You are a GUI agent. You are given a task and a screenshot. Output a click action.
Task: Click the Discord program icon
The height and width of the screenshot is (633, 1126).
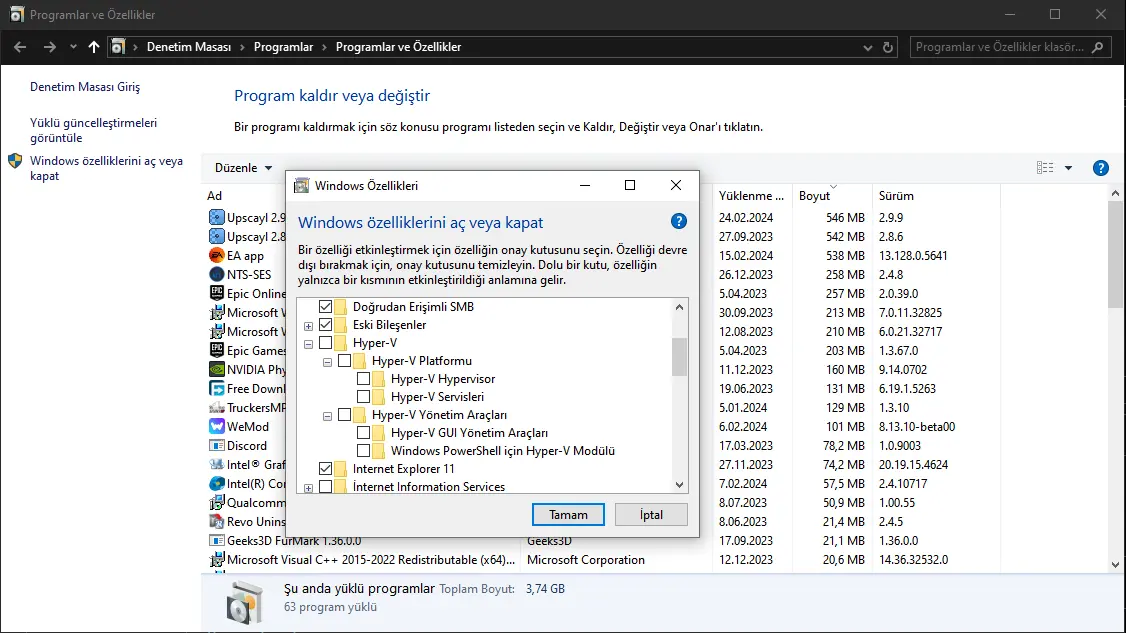coord(216,445)
